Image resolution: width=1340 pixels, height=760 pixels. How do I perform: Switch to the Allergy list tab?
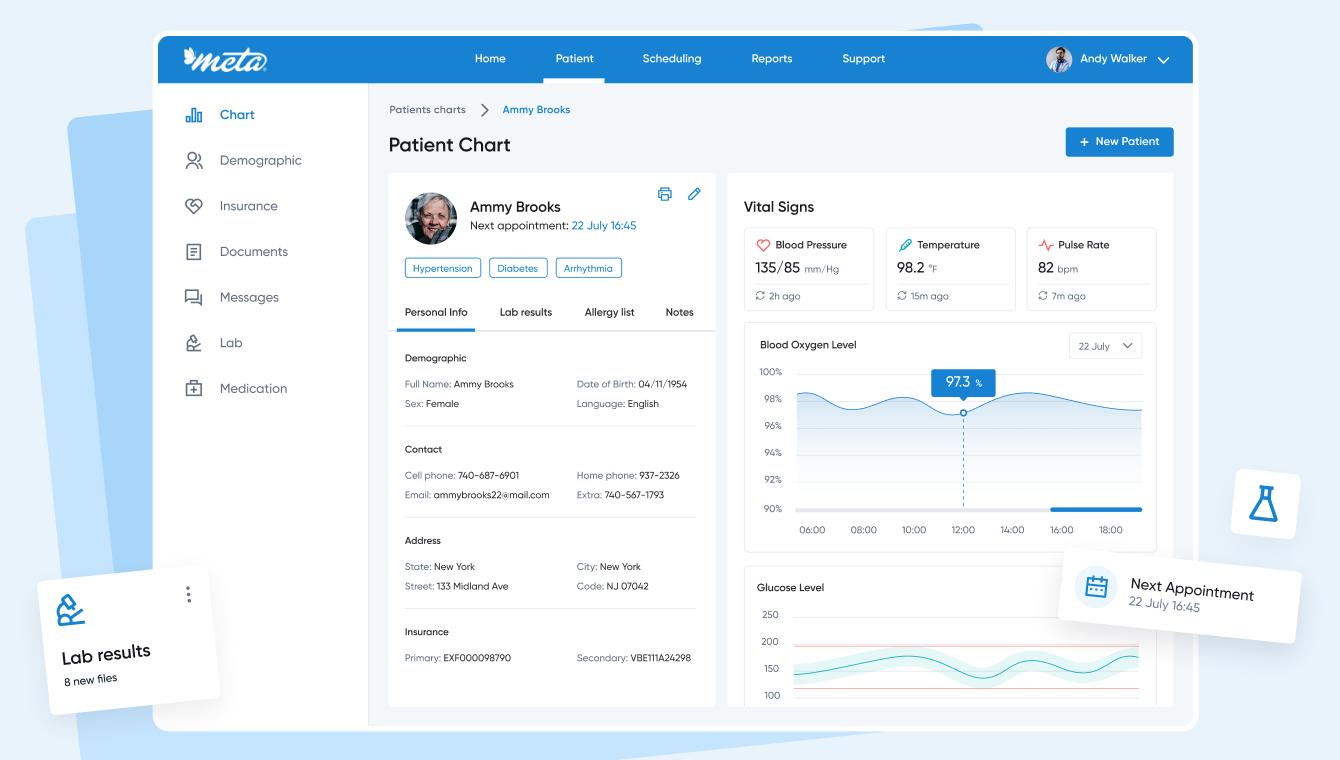tap(610, 312)
